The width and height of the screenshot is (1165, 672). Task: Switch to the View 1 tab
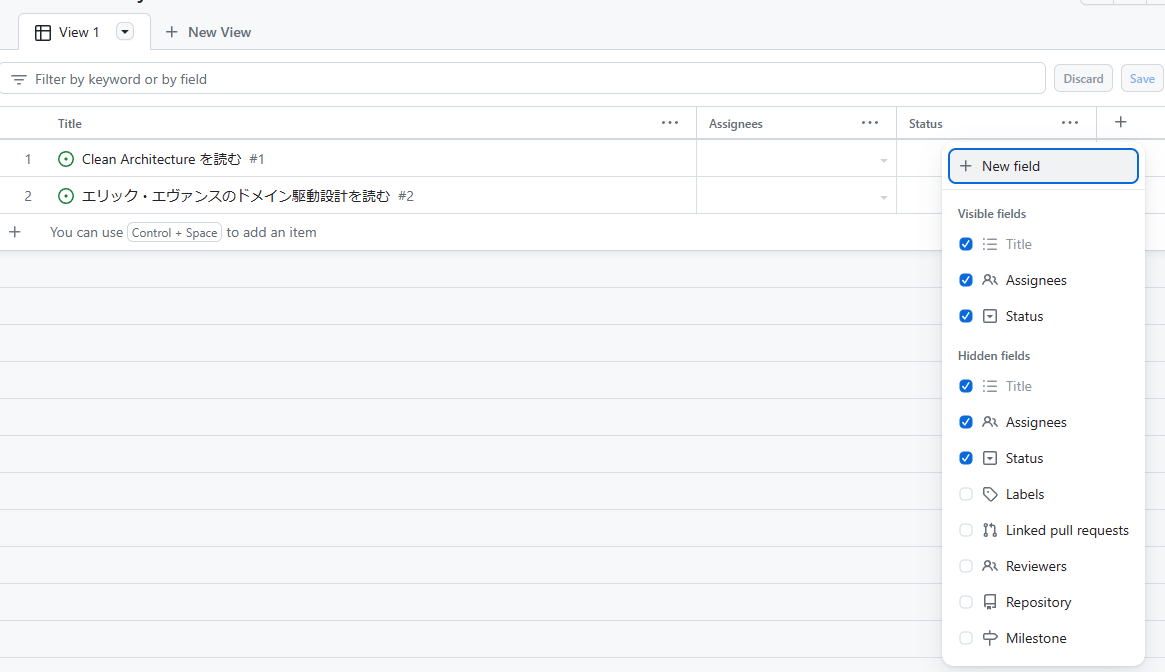click(x=68, y=32)
